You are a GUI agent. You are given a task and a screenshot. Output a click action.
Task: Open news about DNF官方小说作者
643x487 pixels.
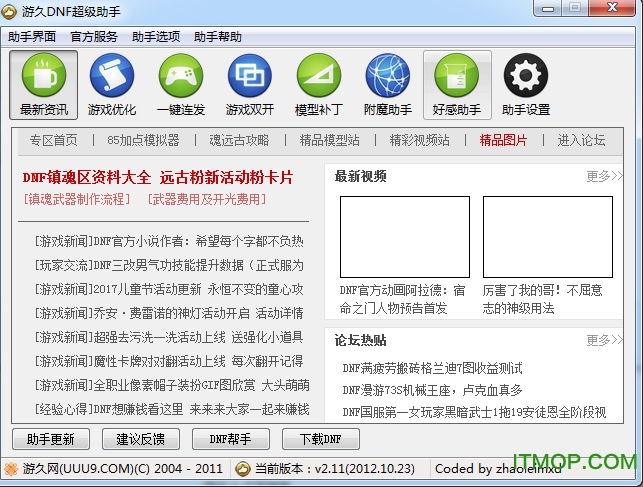click(169, 241)
